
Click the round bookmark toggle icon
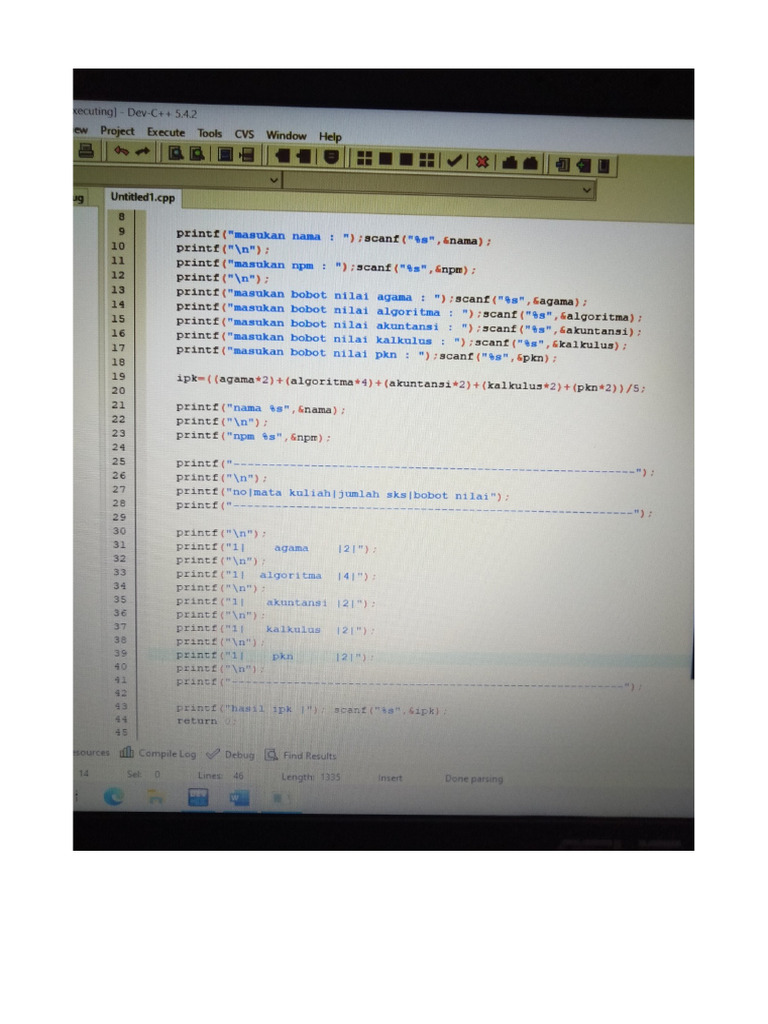point(331,157)
